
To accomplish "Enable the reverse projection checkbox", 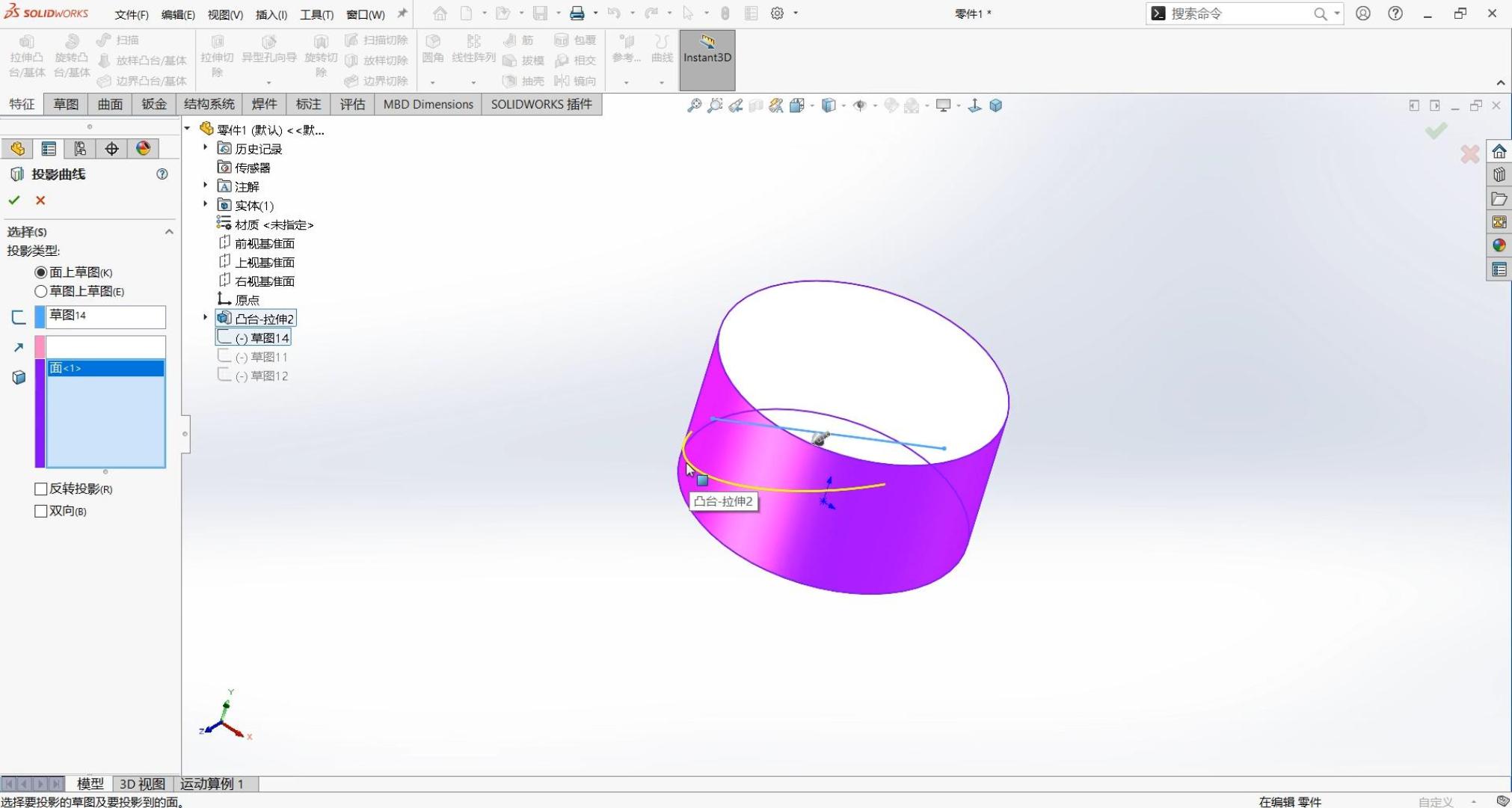I will coord(41,489).
